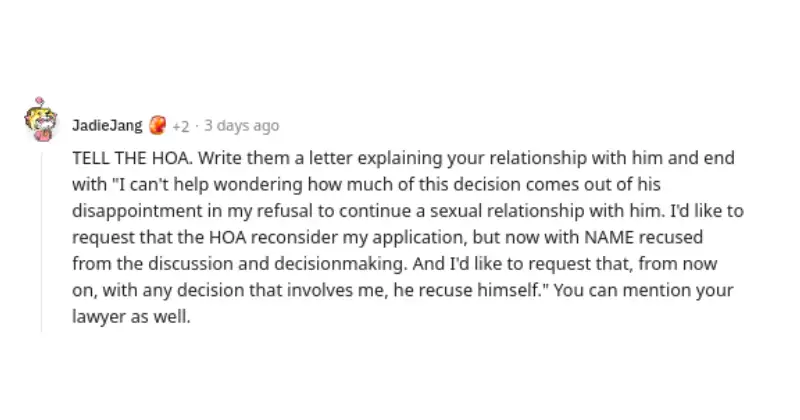Visit the JadieJang user profile
Image resolution: width=800 pixels, height=420 pixels.
[107, 126]
